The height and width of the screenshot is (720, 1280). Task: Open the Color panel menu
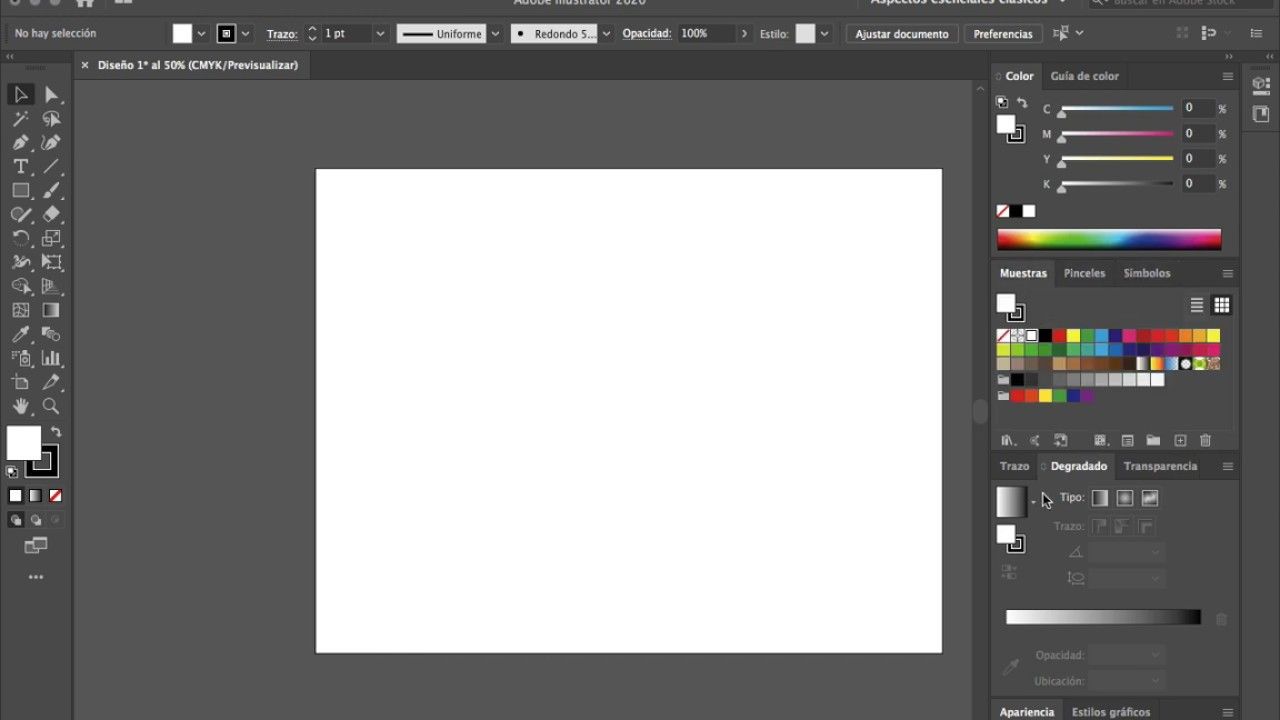[1228, 76]
